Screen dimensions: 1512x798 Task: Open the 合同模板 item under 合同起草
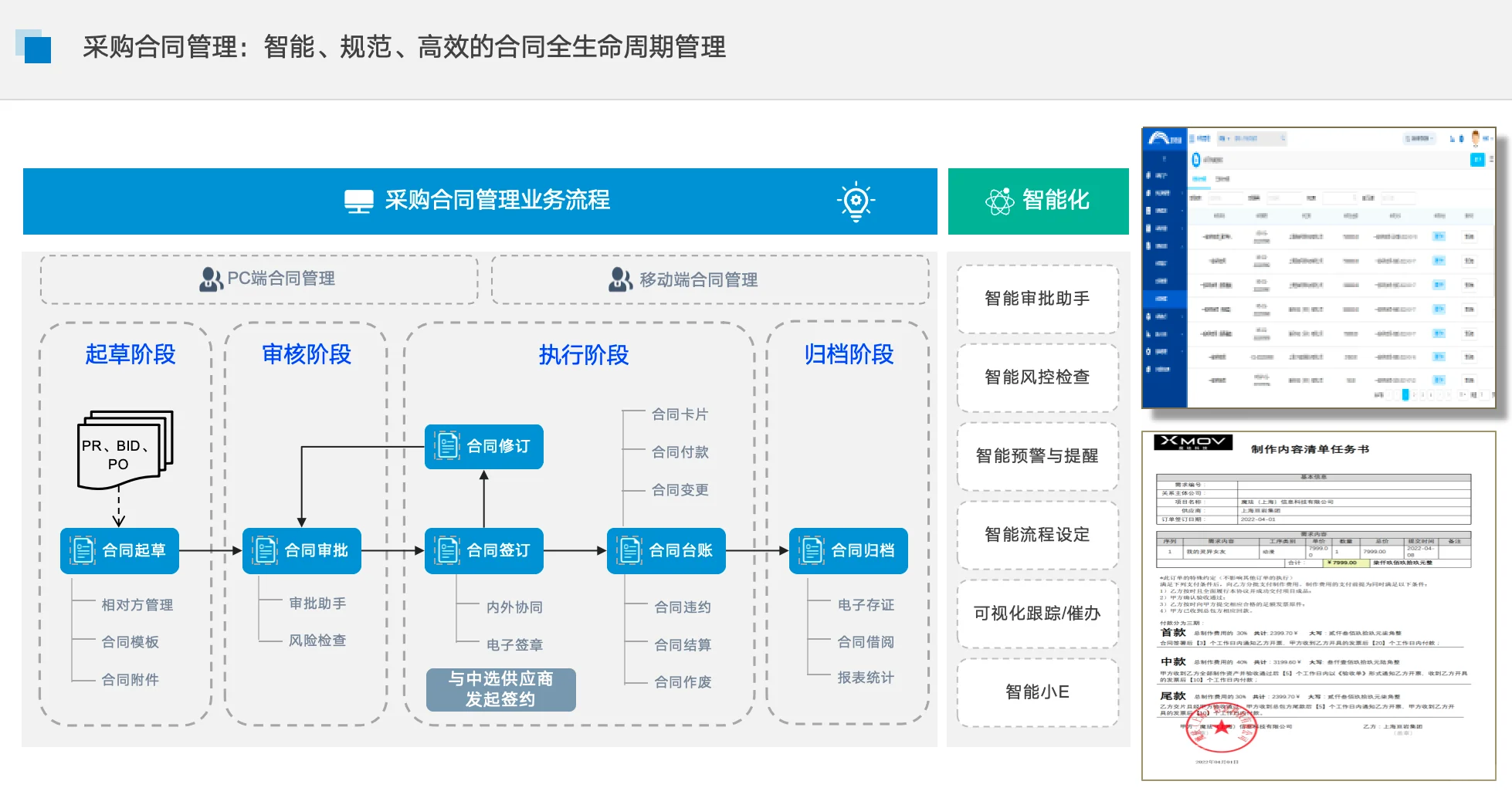point(130,641)
